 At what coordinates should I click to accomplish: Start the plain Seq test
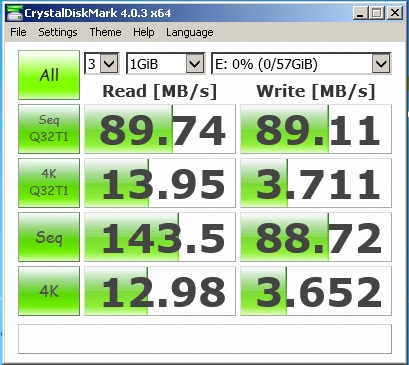[x=49, y=237]
